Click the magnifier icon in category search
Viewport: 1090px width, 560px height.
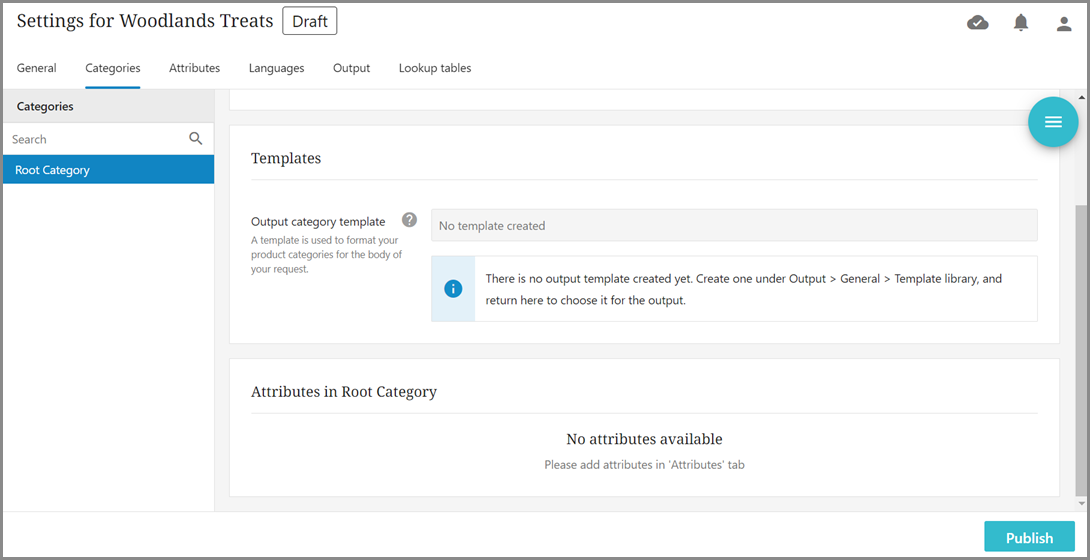tap(196, 139)
